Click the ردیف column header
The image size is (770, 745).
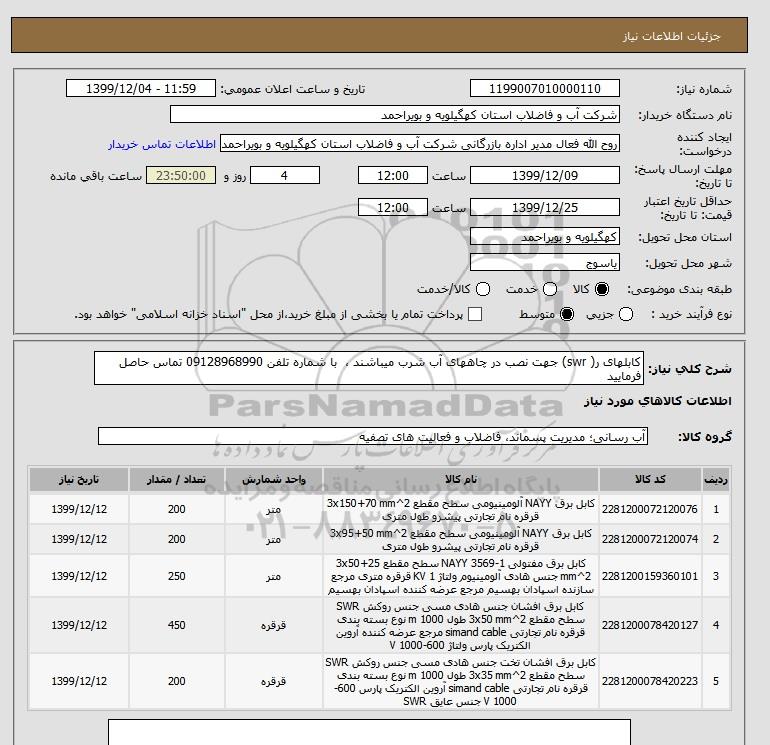[716, 479]
